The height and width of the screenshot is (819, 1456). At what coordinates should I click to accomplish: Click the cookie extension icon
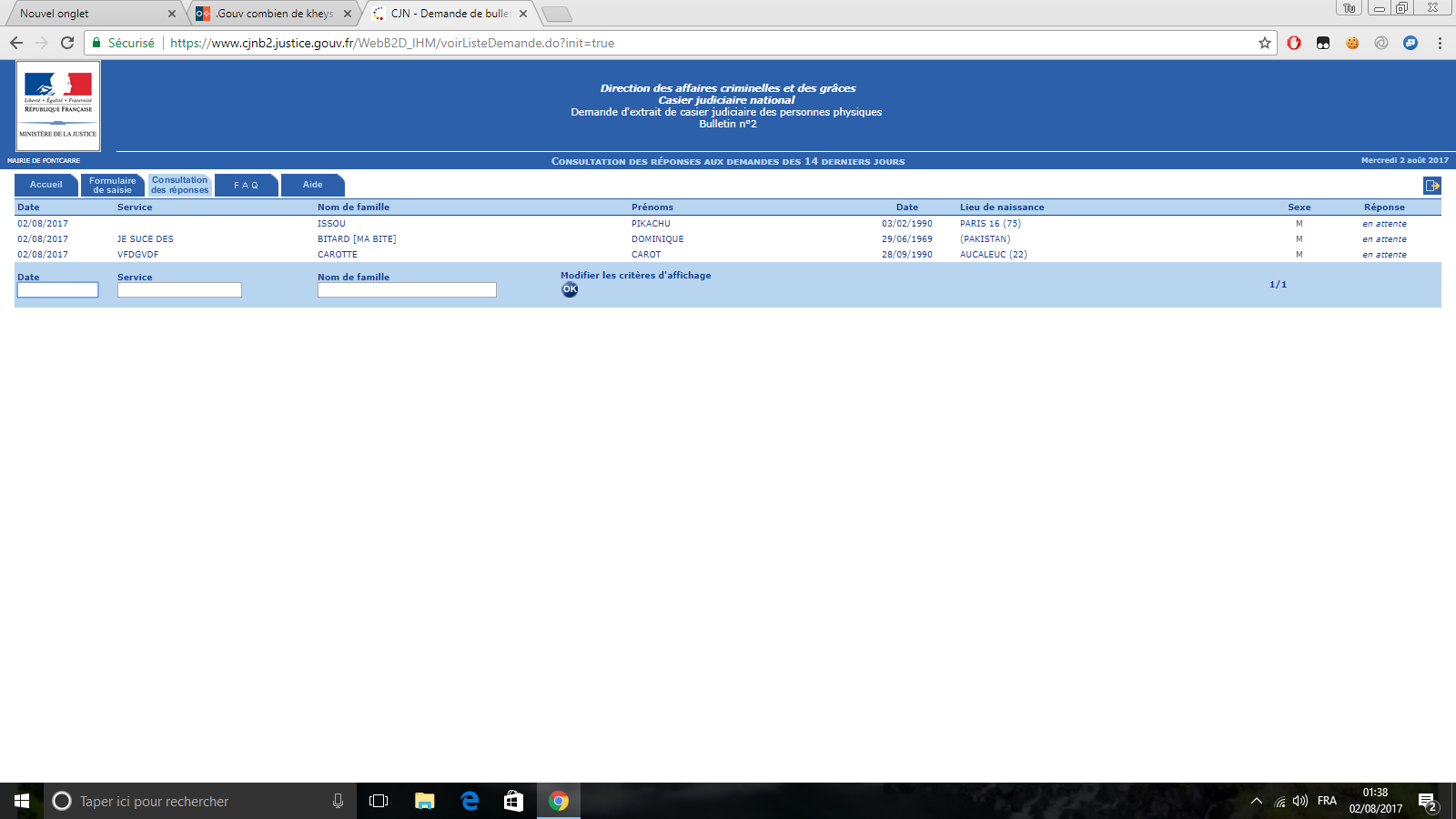1352,43
